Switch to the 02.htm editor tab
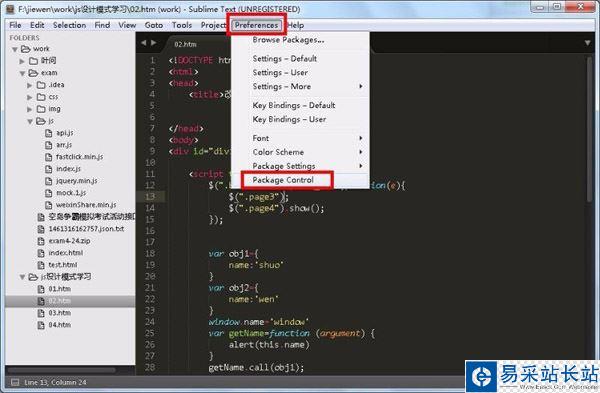600x393 pixels. 185,44
